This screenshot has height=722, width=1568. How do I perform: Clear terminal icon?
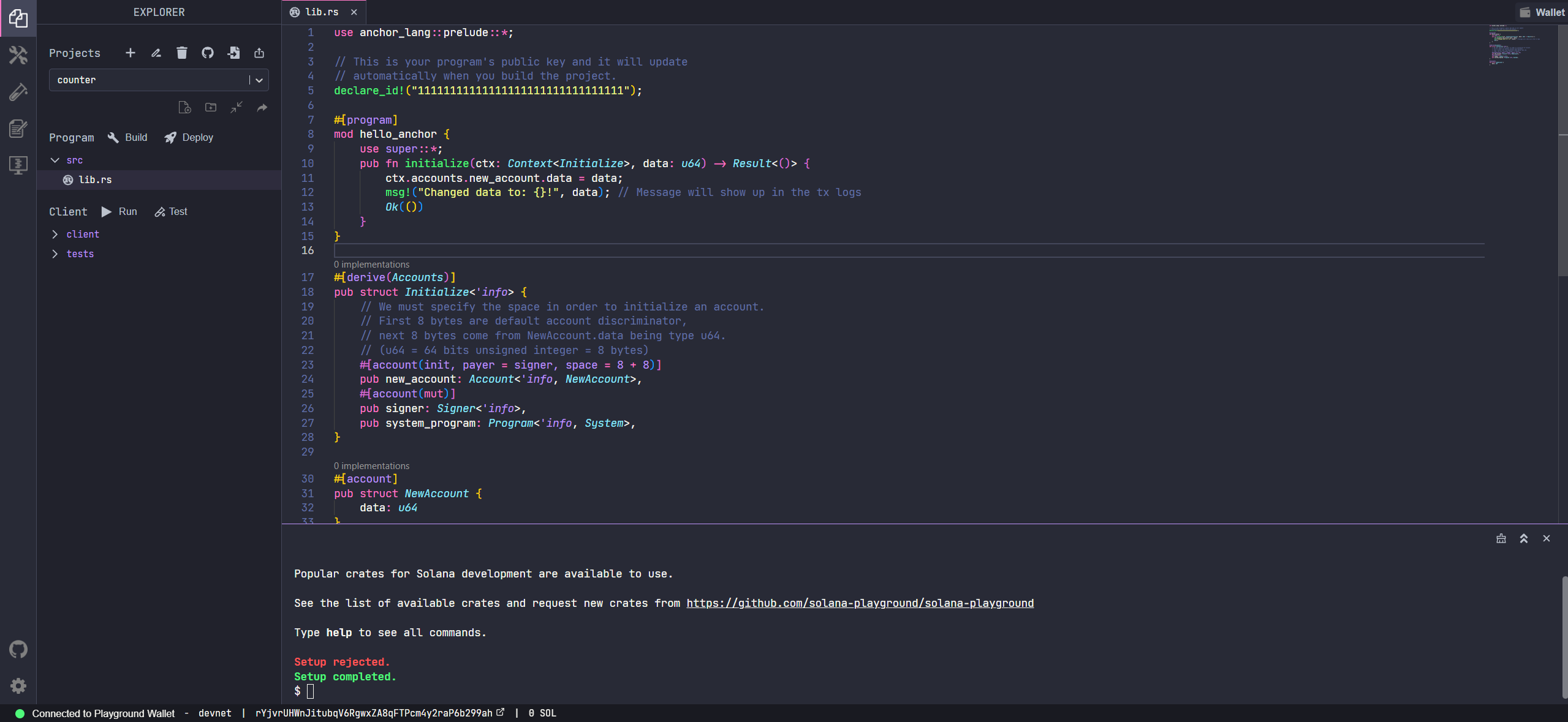click(x=1501, y=538)
